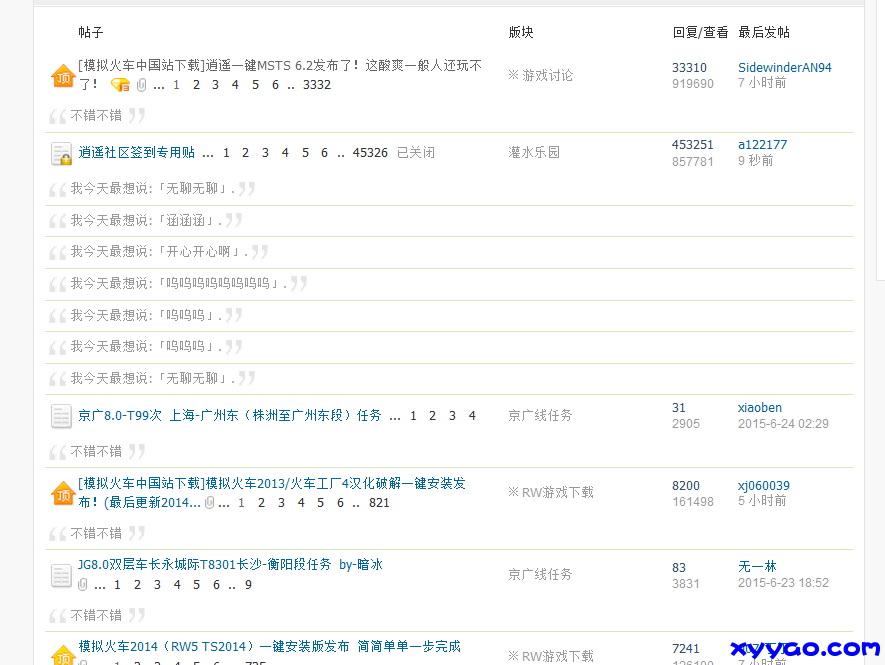Screen dimensions: 885x665
Task: Click the sticky 顶 icon on MSTS 6.2 thread
Action: pyautogui.click(x=62, y=74)
